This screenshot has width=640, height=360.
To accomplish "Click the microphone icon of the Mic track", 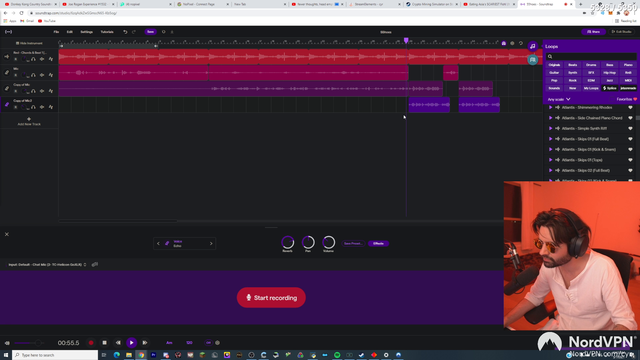I will point(7,72).
